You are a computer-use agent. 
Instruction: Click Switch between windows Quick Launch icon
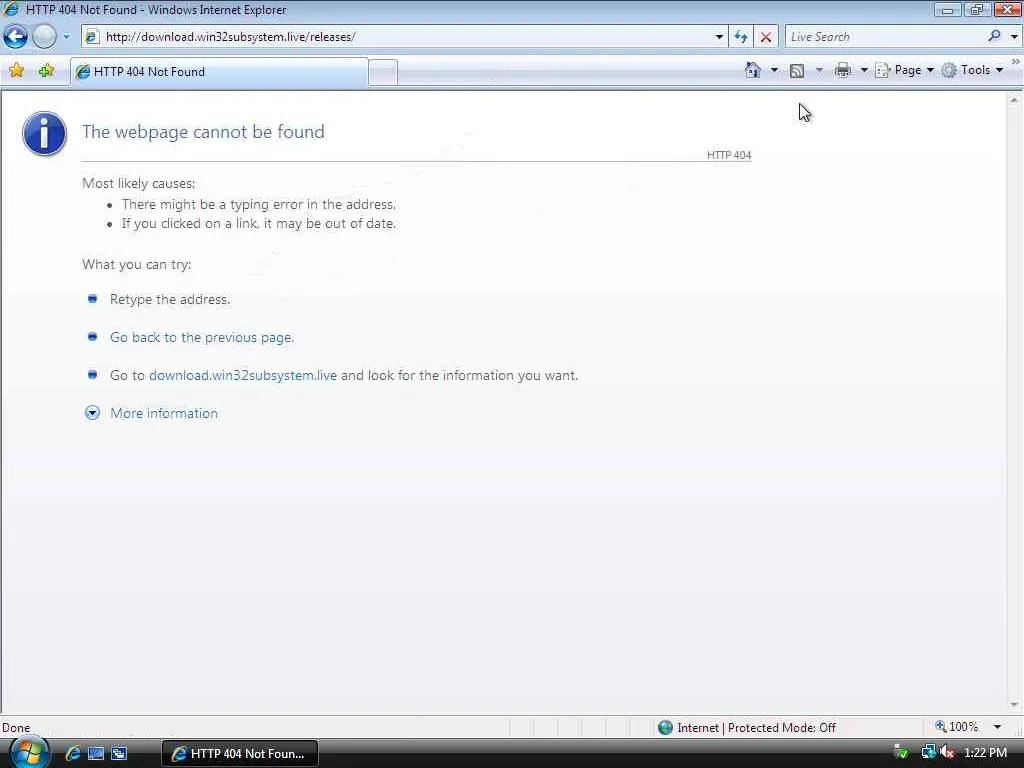click(119, 753)
